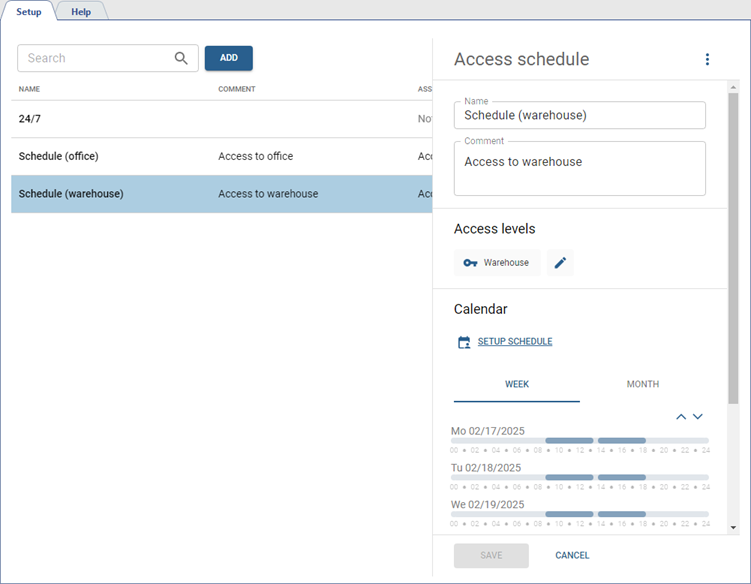Click the key icon on Warehouse chip
Image resolution: width=751 pixels, height=584 pixels.
click(471, 263)
